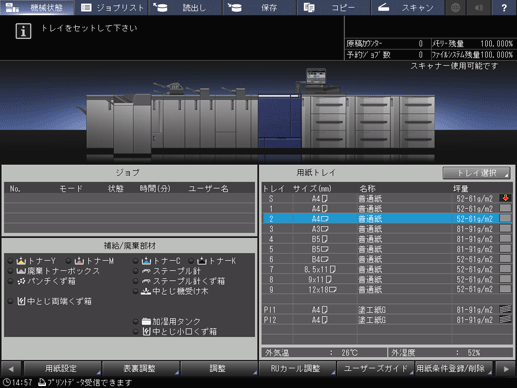Click the paper level bar of tray 3
This screenshot has height=388, width=517.
505,229
